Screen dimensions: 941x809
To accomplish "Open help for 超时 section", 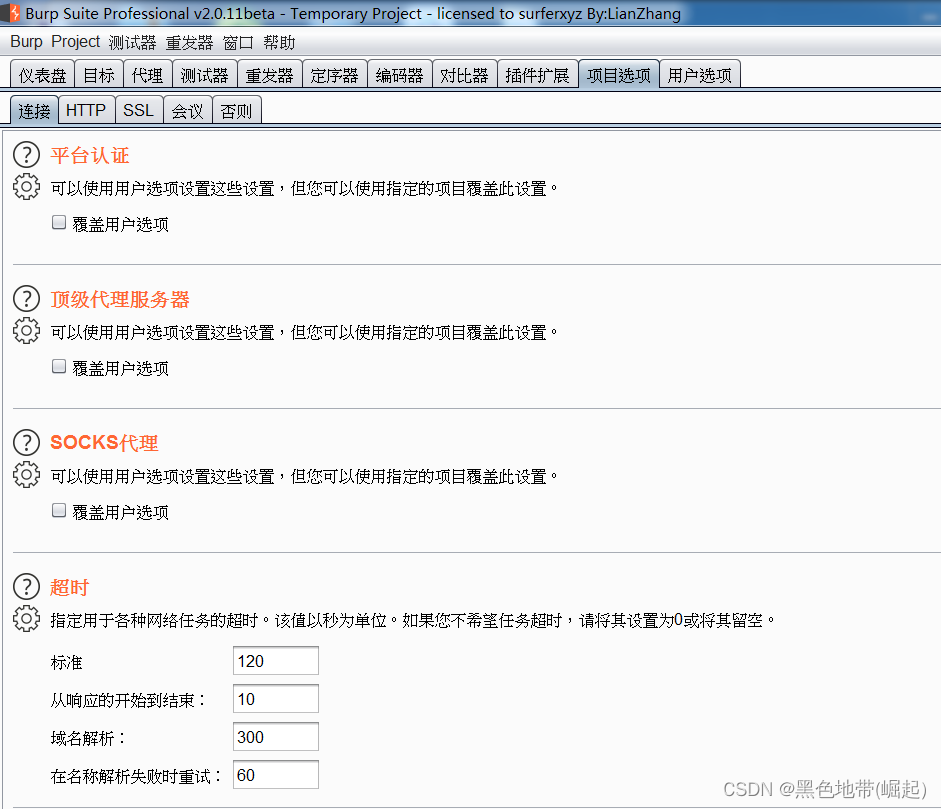I will (26, 587).
